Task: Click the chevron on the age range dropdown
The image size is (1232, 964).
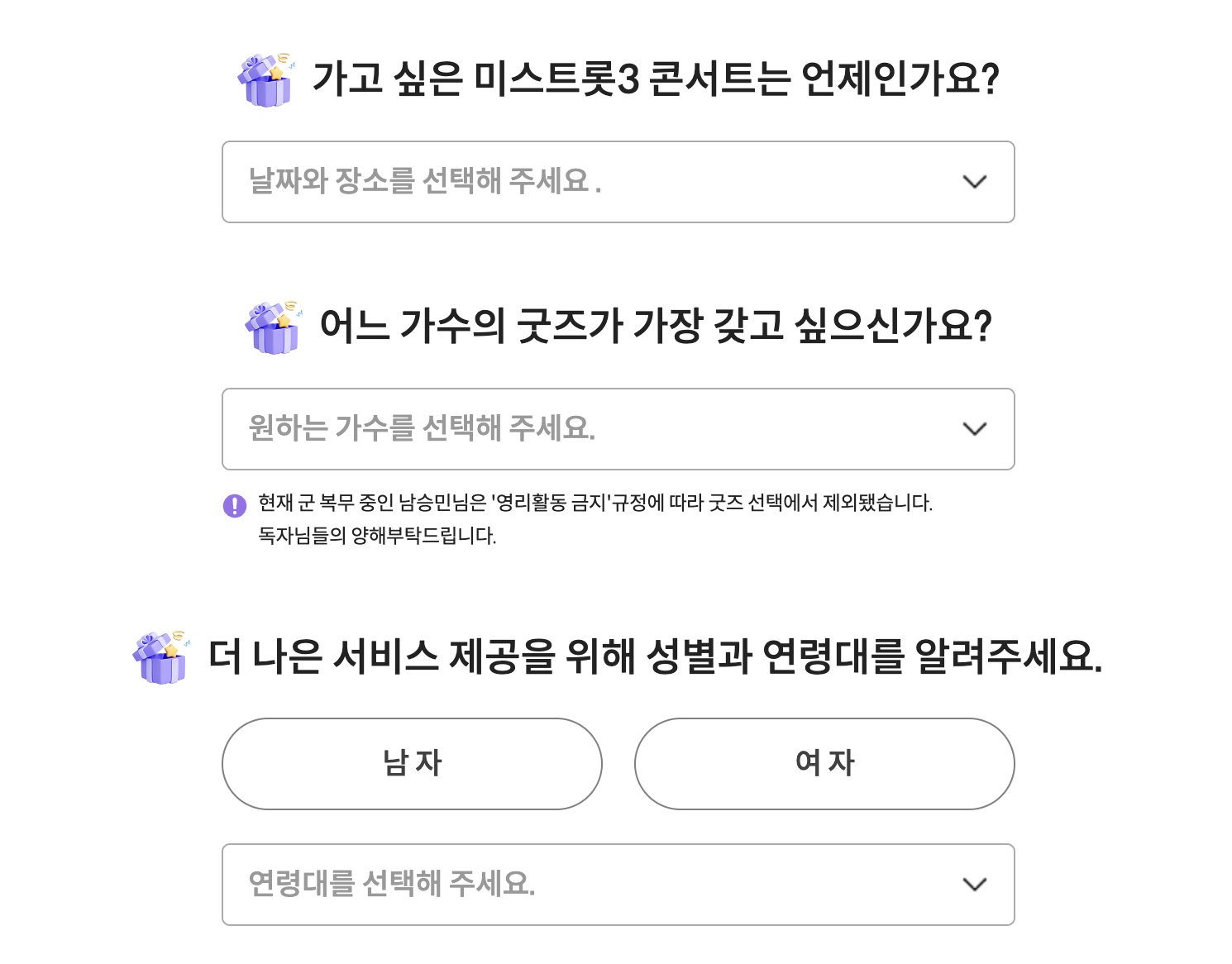Action: (x=975, y=885)
